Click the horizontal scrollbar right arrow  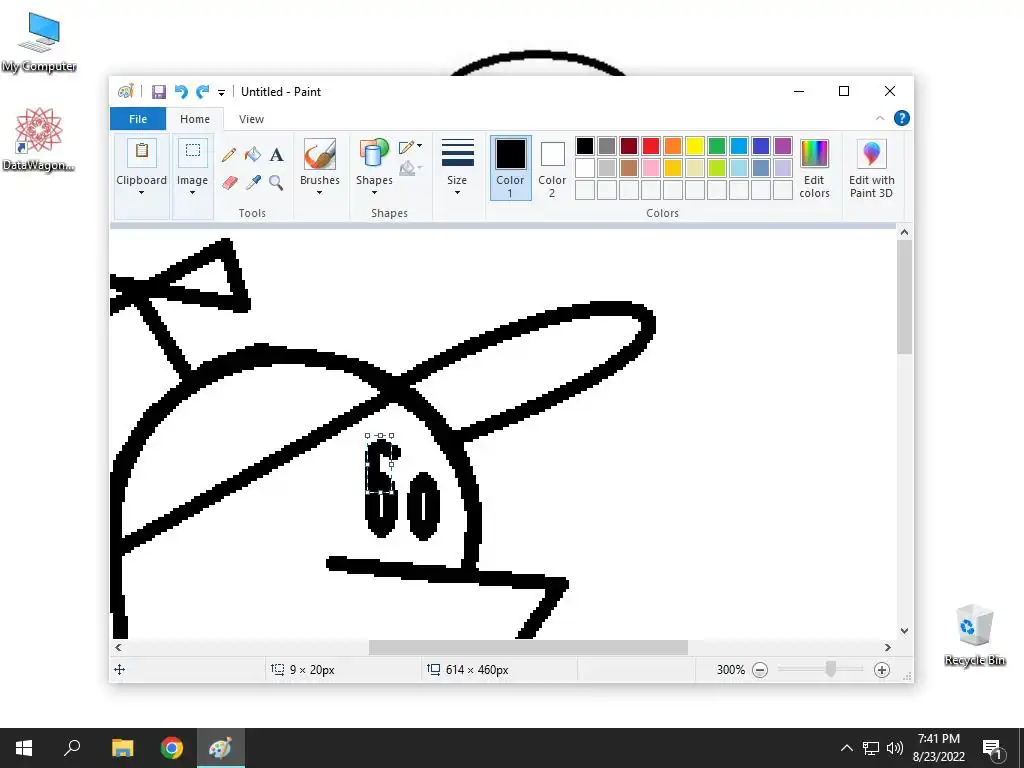pos(888,648)
